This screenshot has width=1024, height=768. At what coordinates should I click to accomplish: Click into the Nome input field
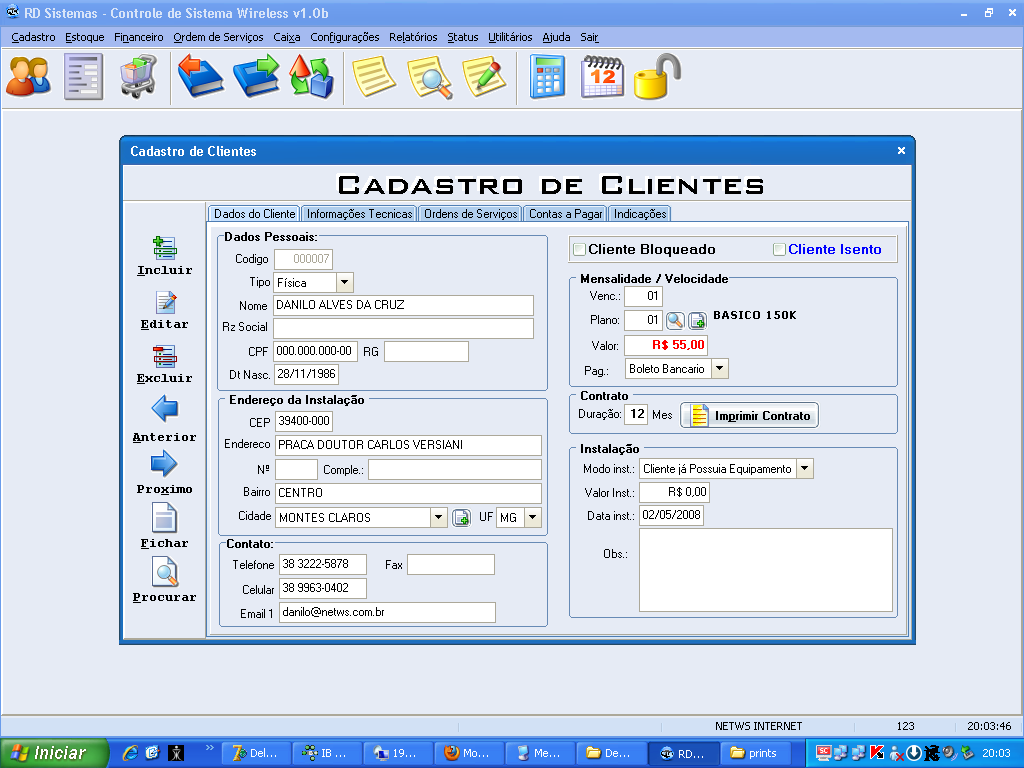click(x=403, y=305)
